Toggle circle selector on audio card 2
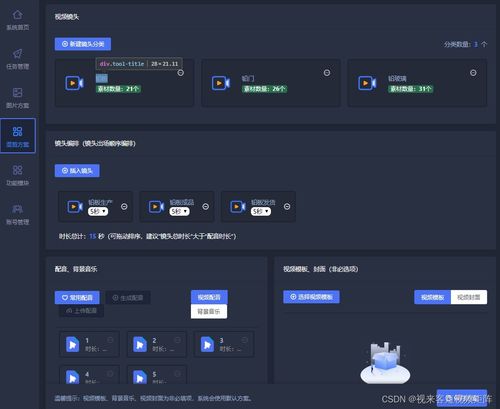The height and width of the screenshot is (409, 500). coord(178,340)
